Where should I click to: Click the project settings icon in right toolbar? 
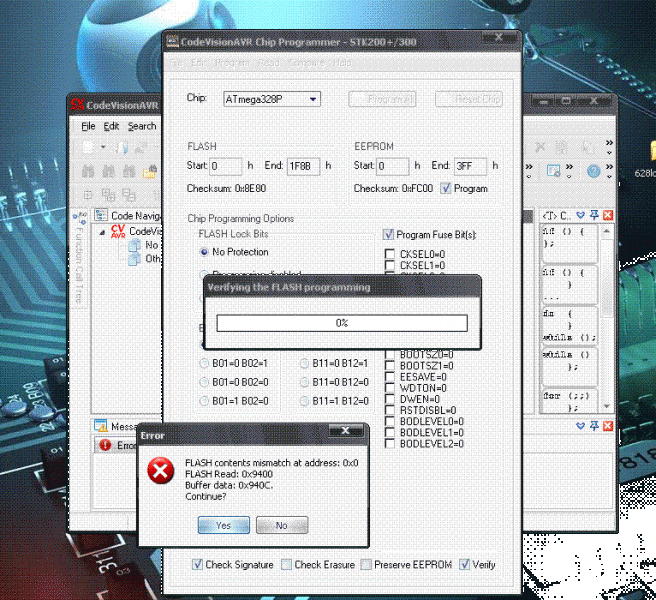pos(554,171)
